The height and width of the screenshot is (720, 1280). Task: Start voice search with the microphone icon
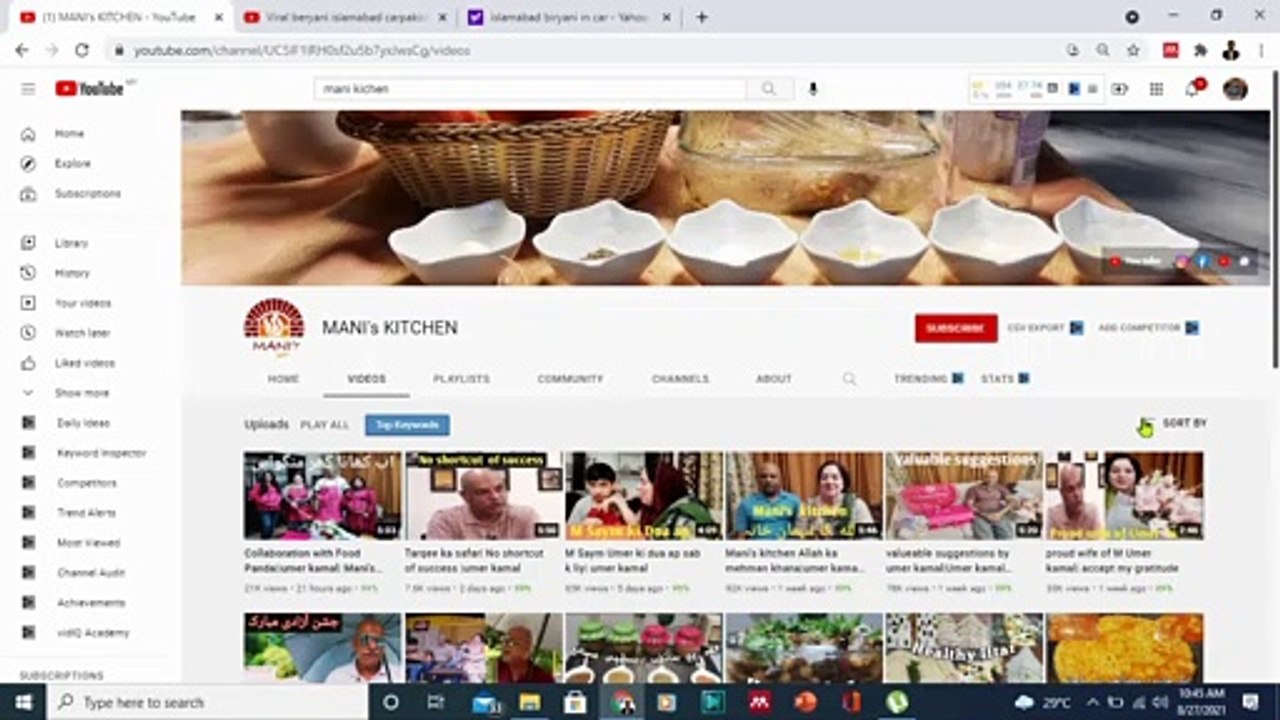[x=813, y=89]
